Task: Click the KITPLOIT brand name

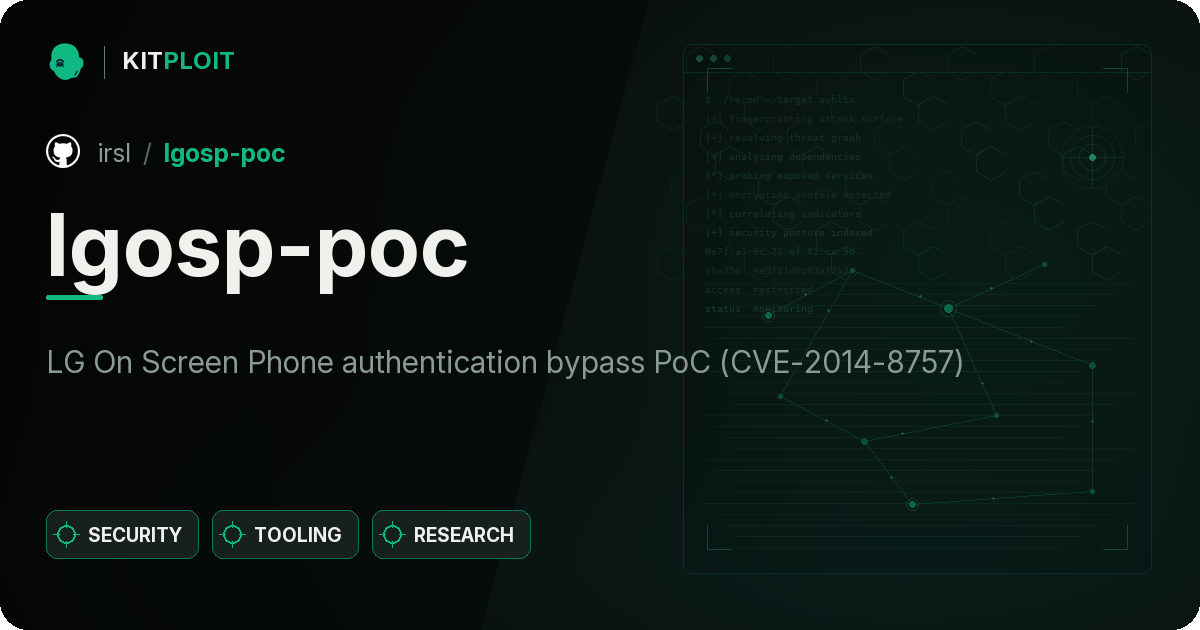Action: 178,61
